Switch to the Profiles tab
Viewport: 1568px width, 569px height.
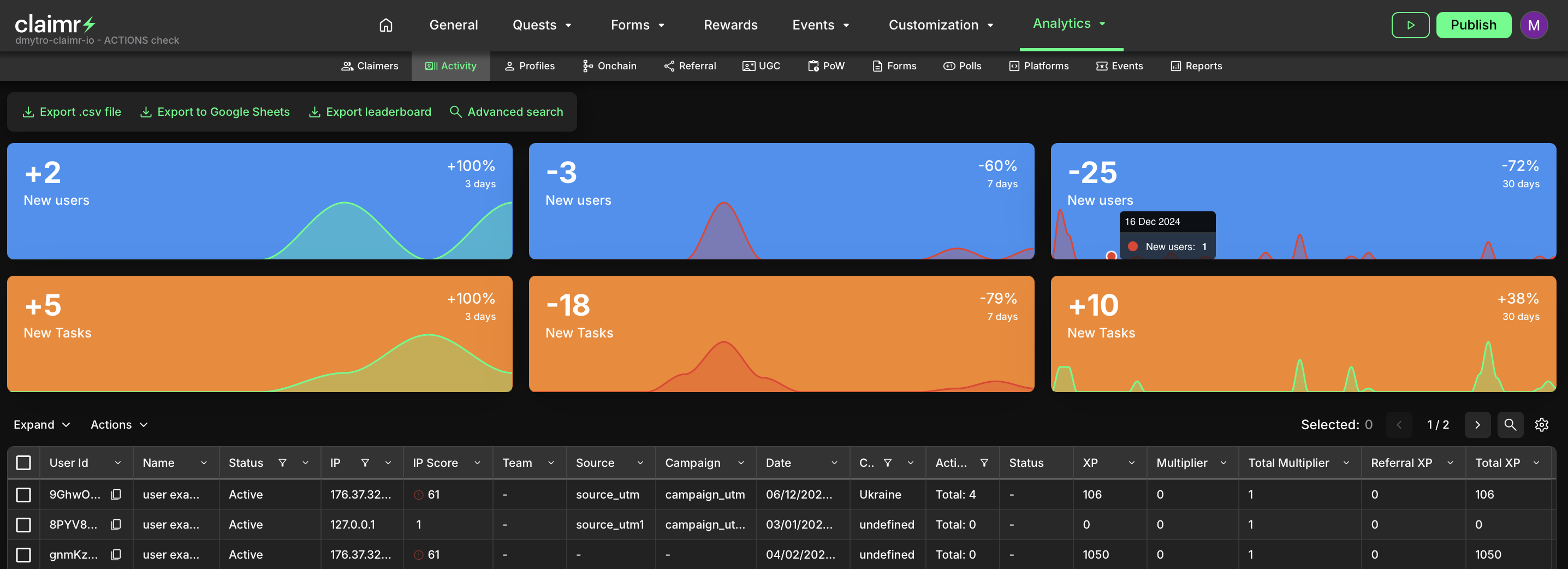click(530, 66)
